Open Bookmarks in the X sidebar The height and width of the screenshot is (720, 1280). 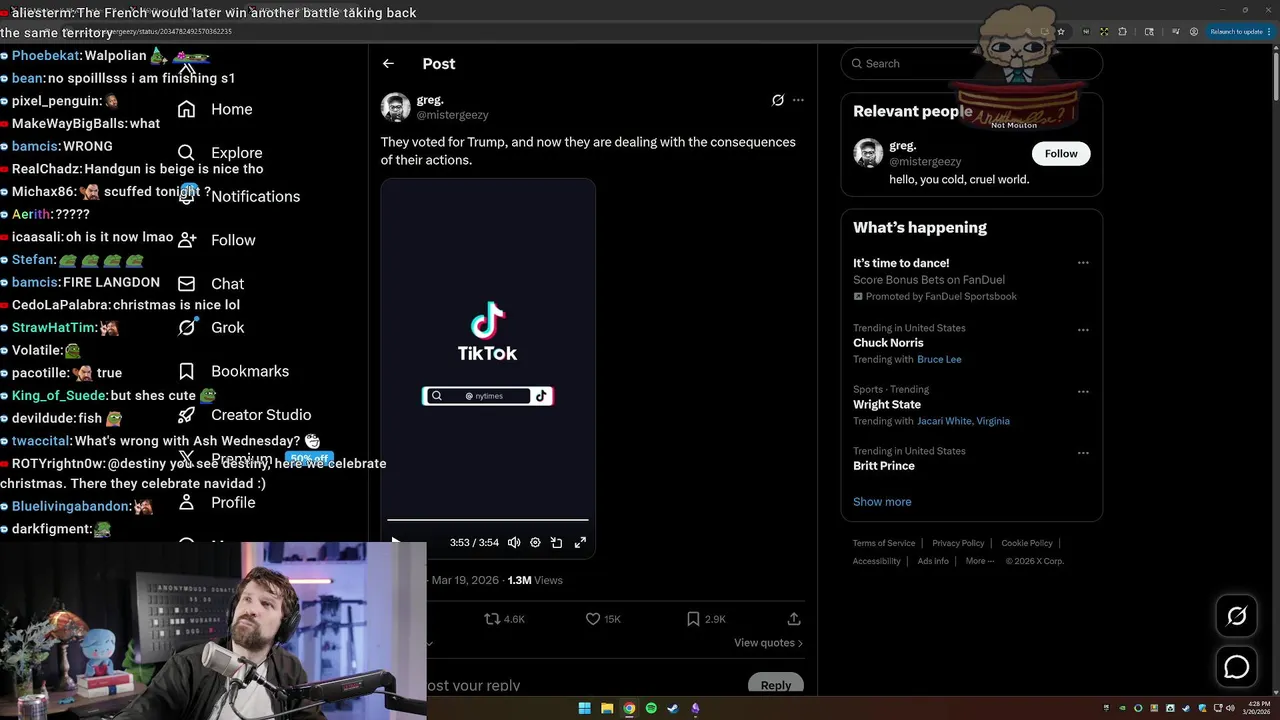tap(233, 371)
